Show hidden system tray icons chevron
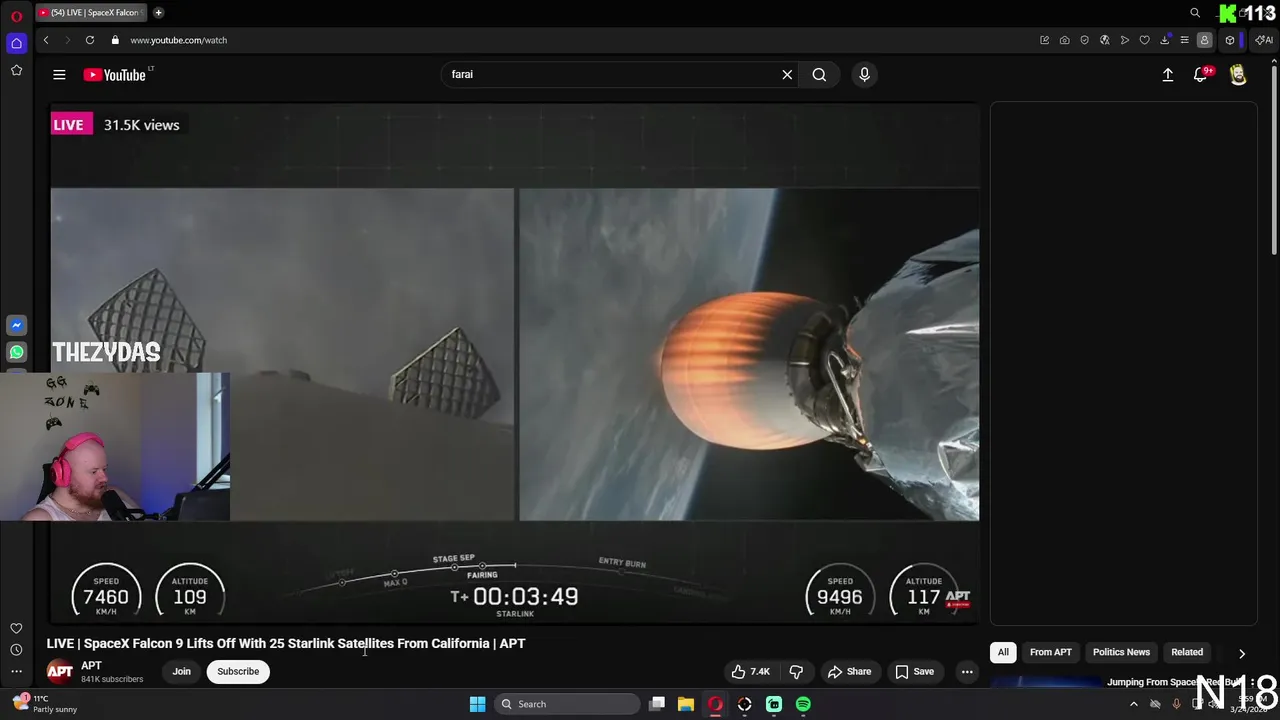 tap(1133, 704)
